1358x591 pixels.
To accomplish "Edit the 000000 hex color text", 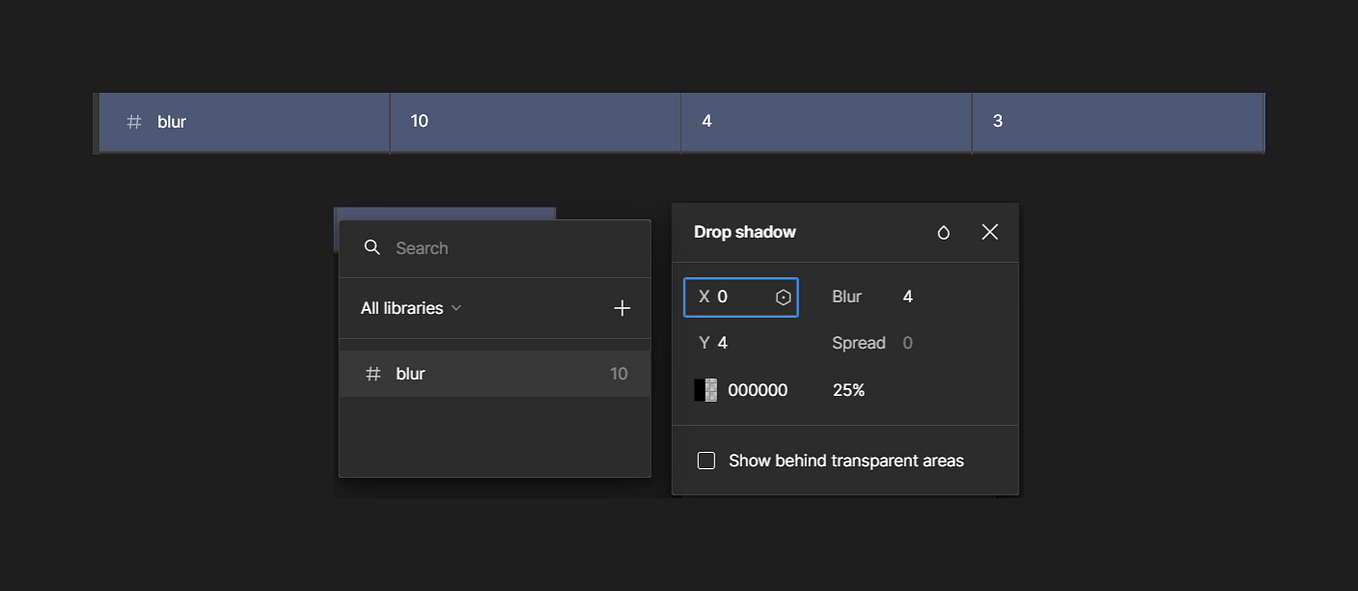I will pos(756,389).
